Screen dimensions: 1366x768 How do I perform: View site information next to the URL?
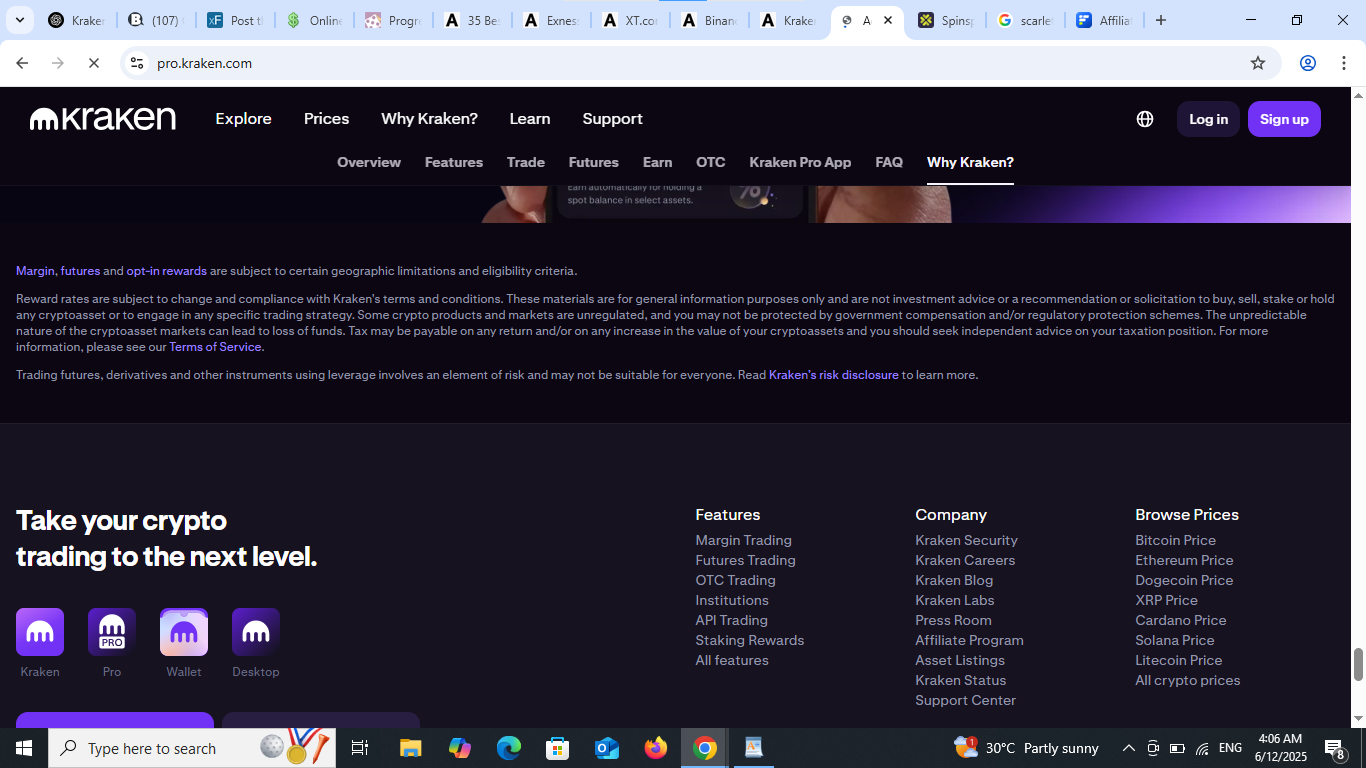[x=137, y=63]
